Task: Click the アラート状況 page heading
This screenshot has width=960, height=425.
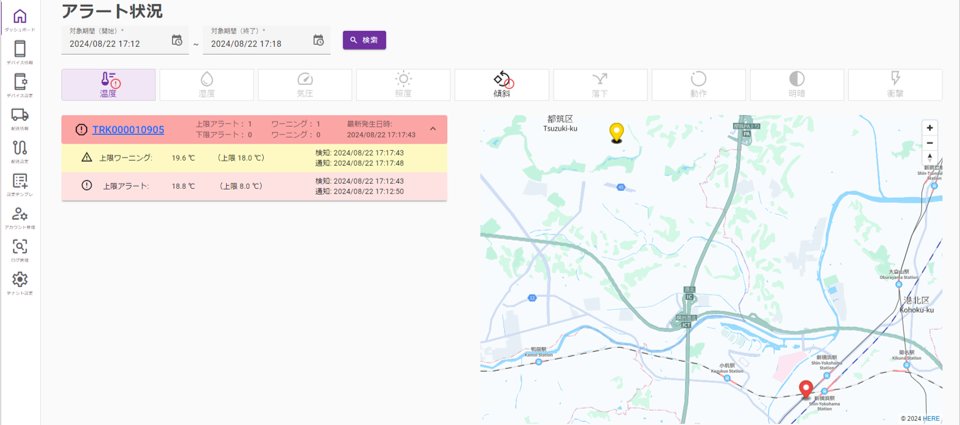Action: [112, 11]
